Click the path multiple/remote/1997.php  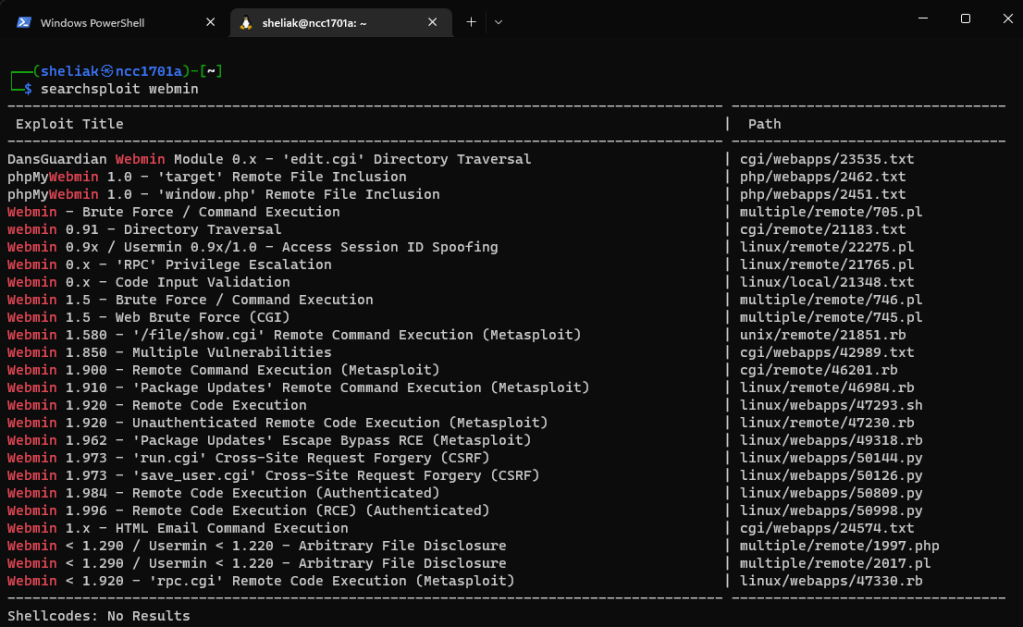838,546
